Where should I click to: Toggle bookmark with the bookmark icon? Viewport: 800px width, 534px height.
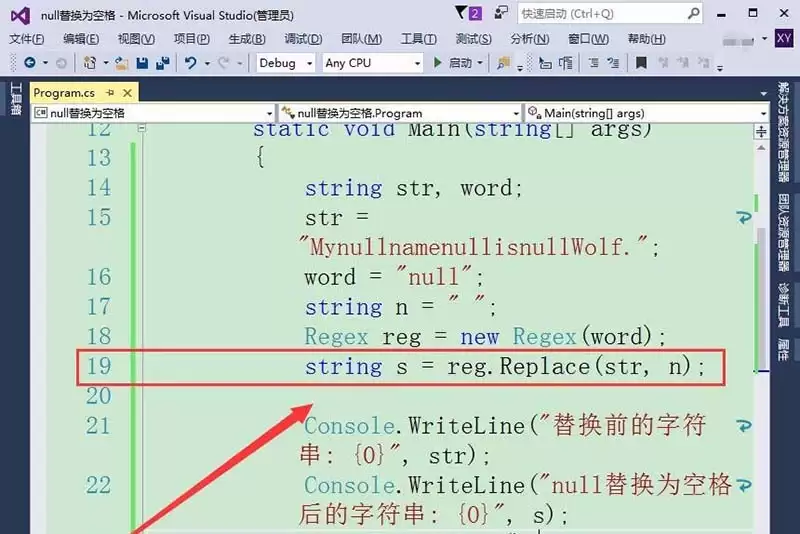641,63
